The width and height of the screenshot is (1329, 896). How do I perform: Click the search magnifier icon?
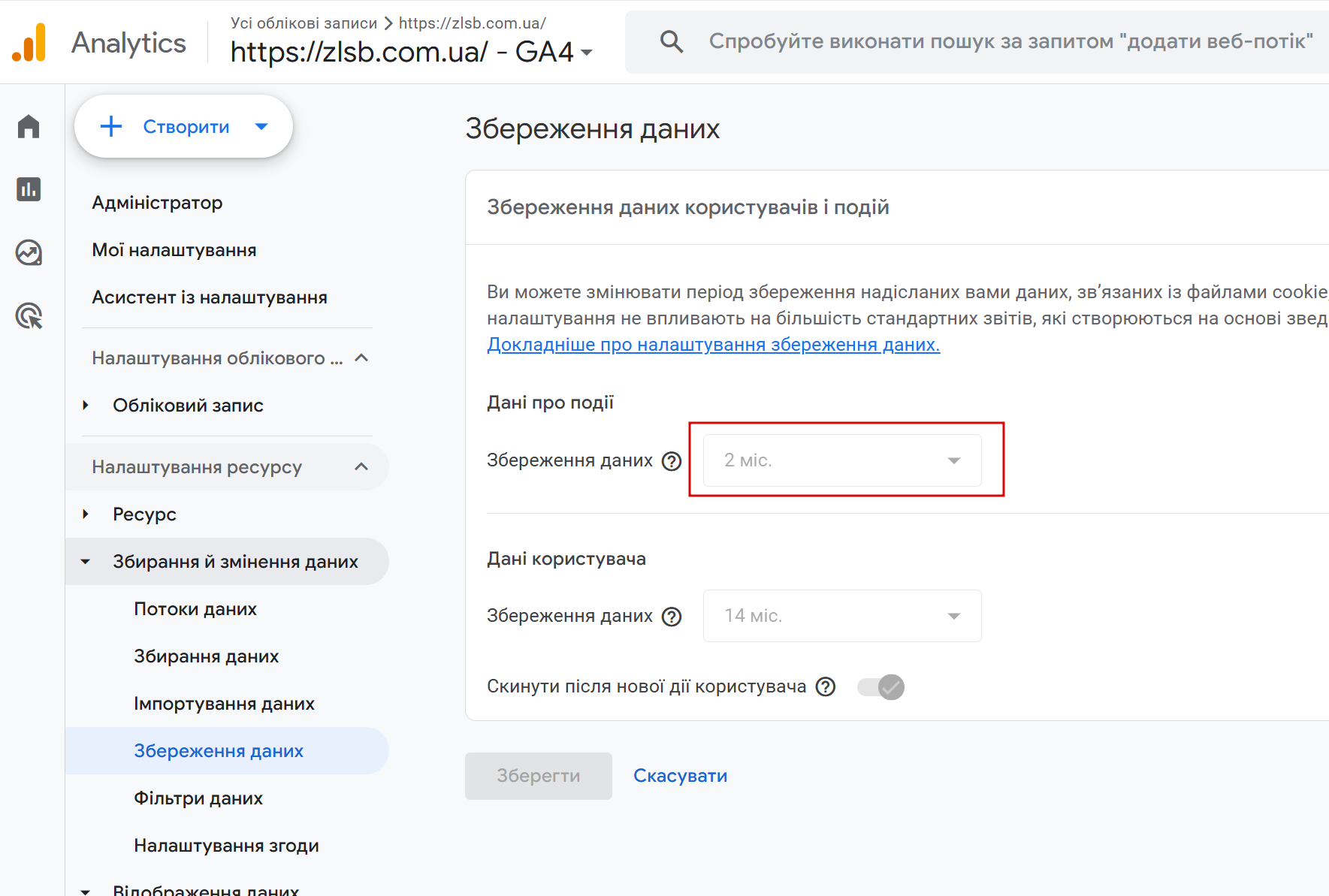(671, 41)
